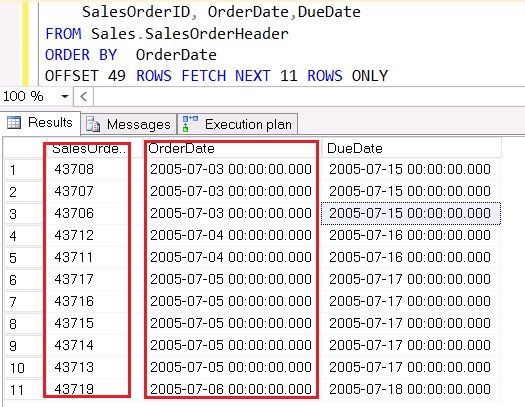Click the FROM keyword in query
Viewport: 525px width, 407px height.
coord(63,34)
